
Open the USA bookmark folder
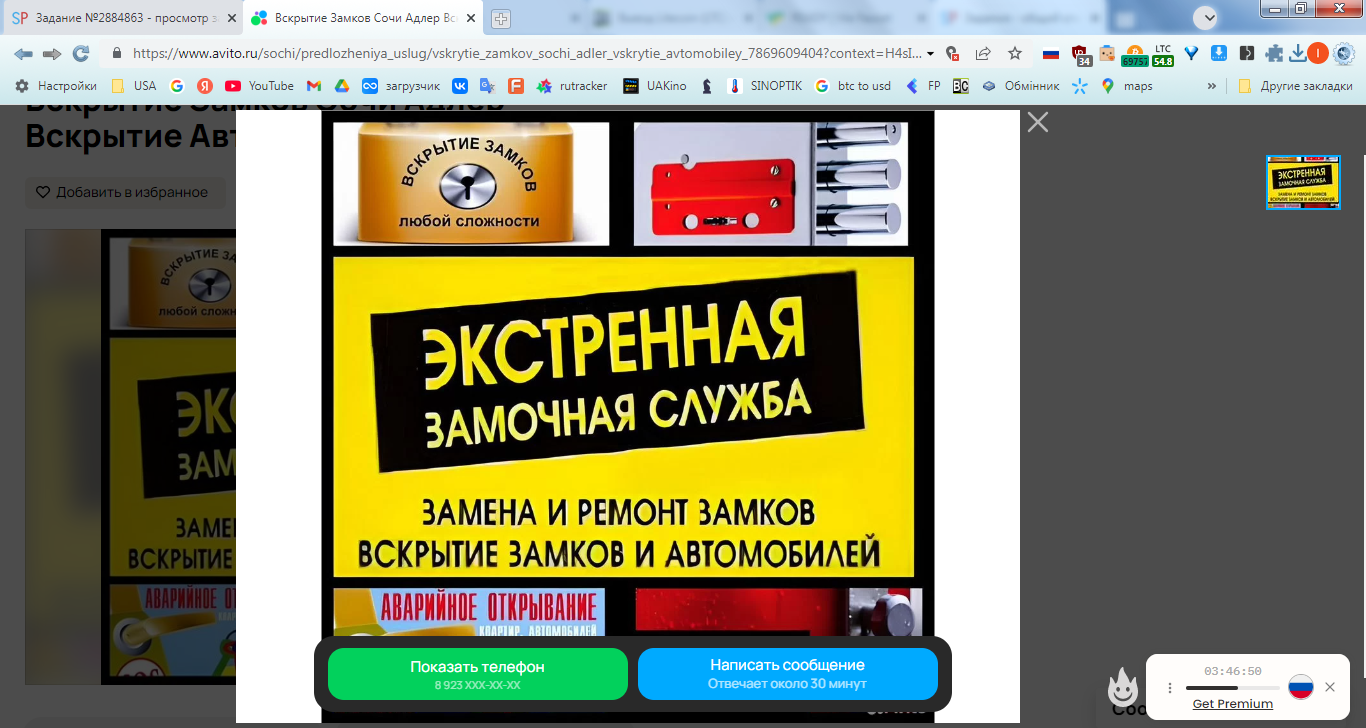(x=134, y=86)
